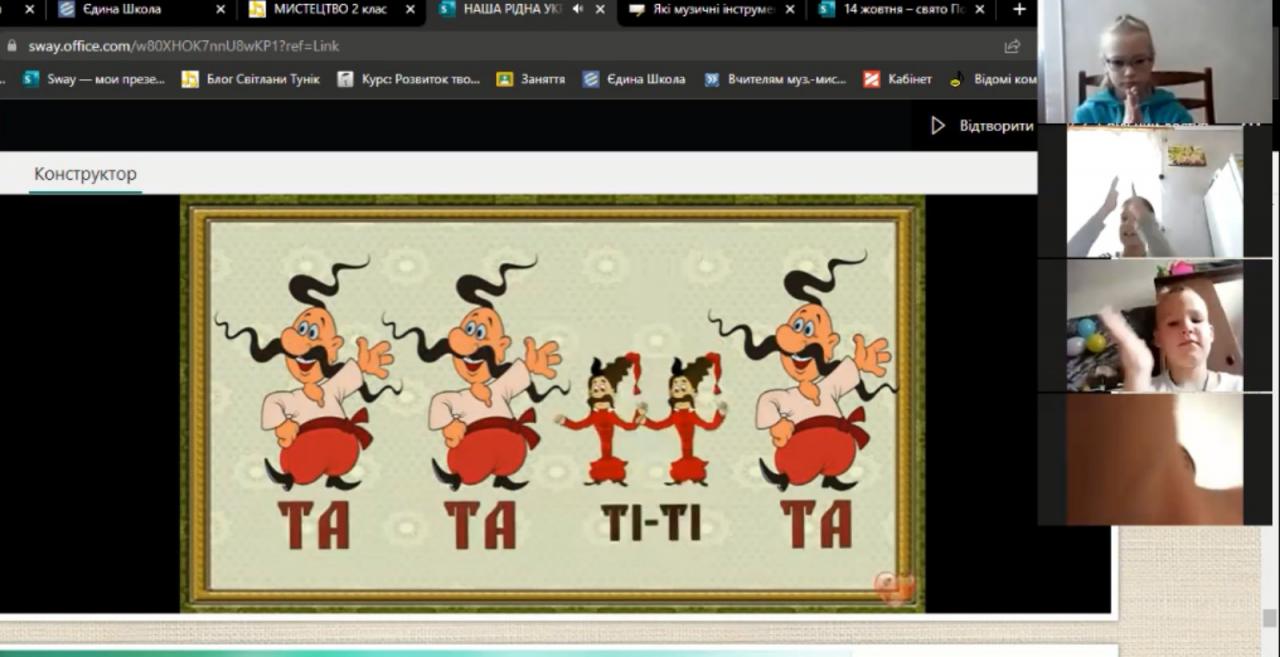
Task: Open Sway — мои презентации bookmark
Action: click(94, 79)
